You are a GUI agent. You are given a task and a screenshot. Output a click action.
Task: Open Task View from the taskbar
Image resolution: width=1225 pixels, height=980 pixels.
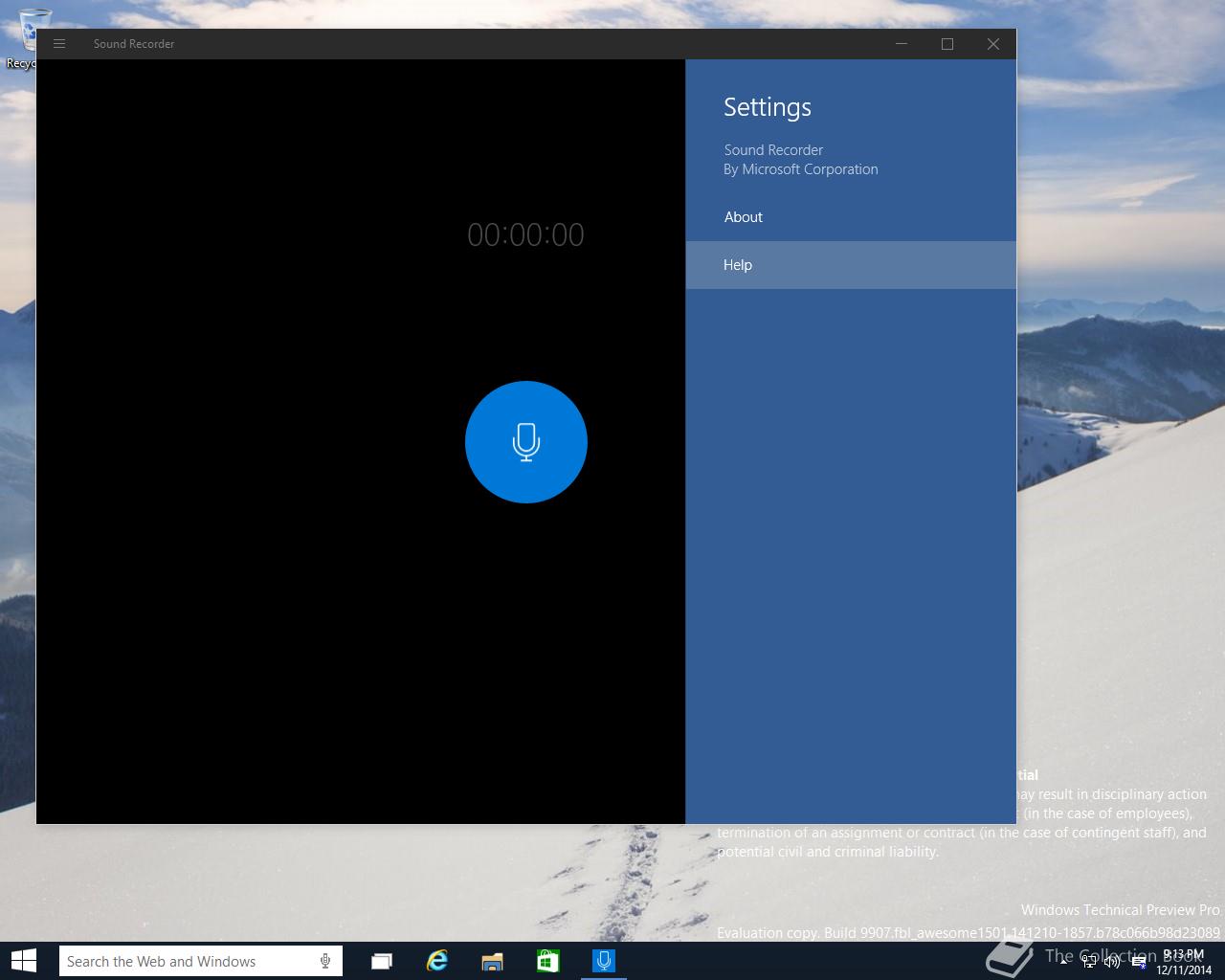(x=382, y=961)
